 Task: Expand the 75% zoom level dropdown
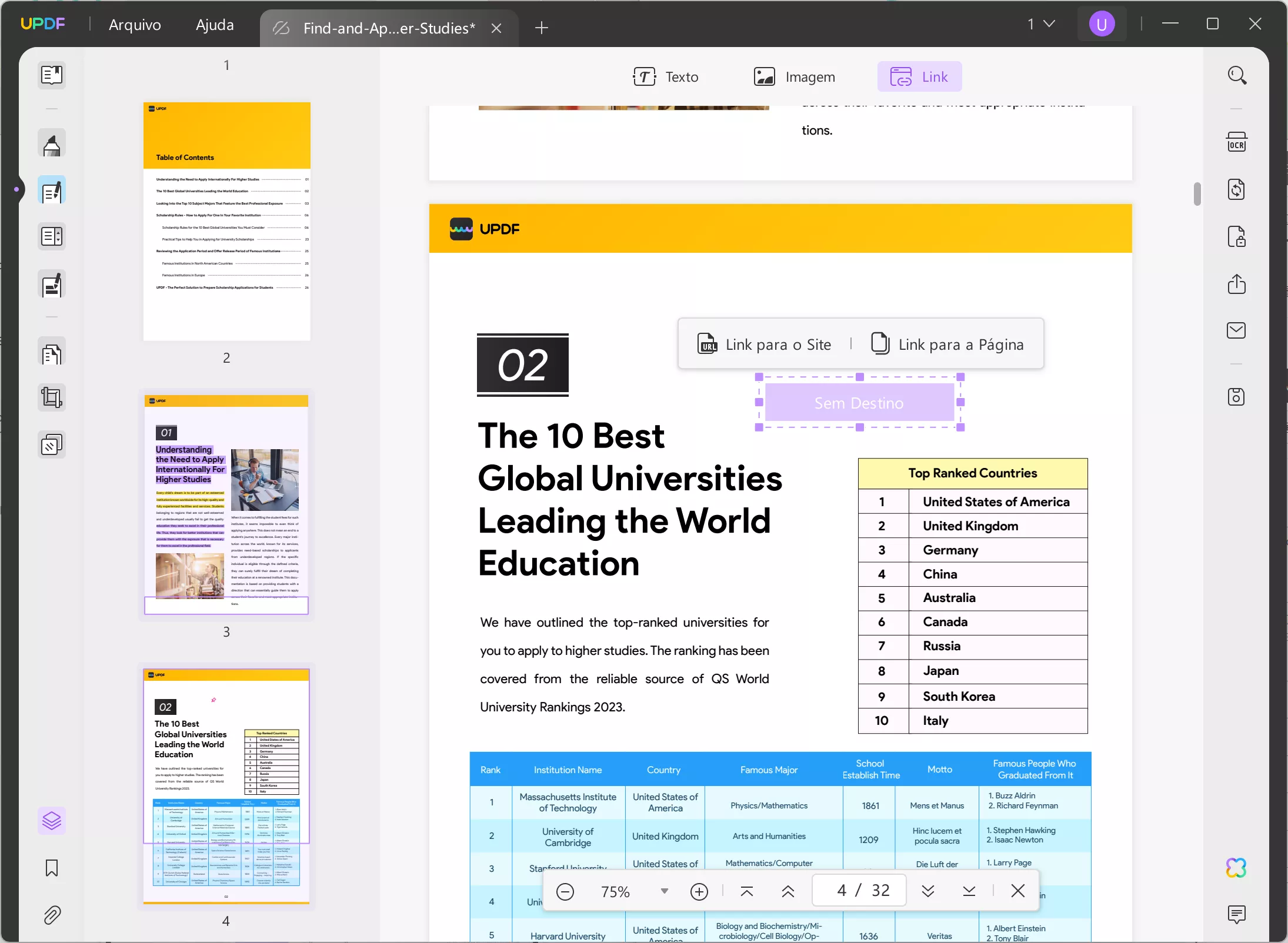pos(664,891)
